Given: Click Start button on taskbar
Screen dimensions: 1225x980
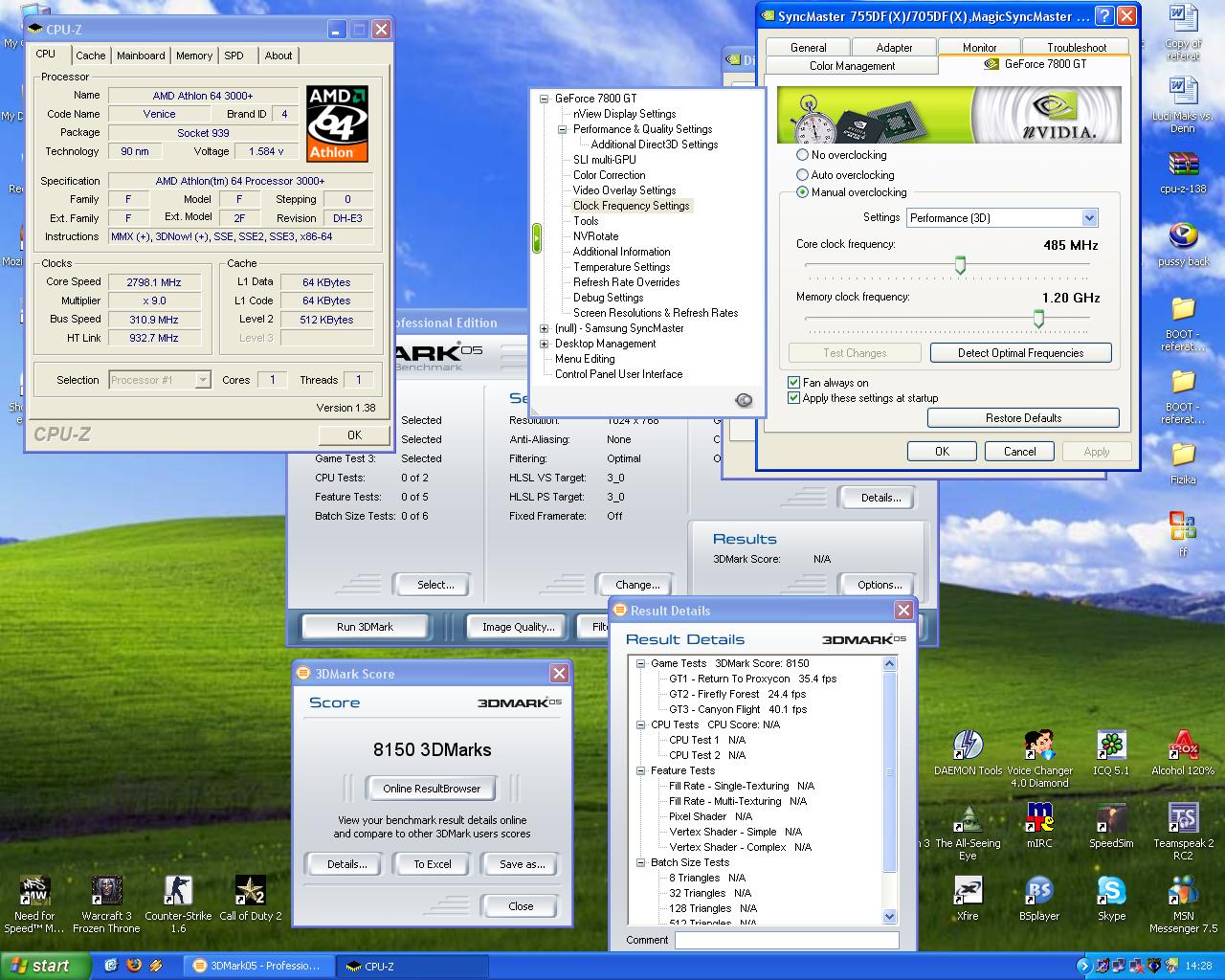Looking at the screenshot, I should 45,966.
